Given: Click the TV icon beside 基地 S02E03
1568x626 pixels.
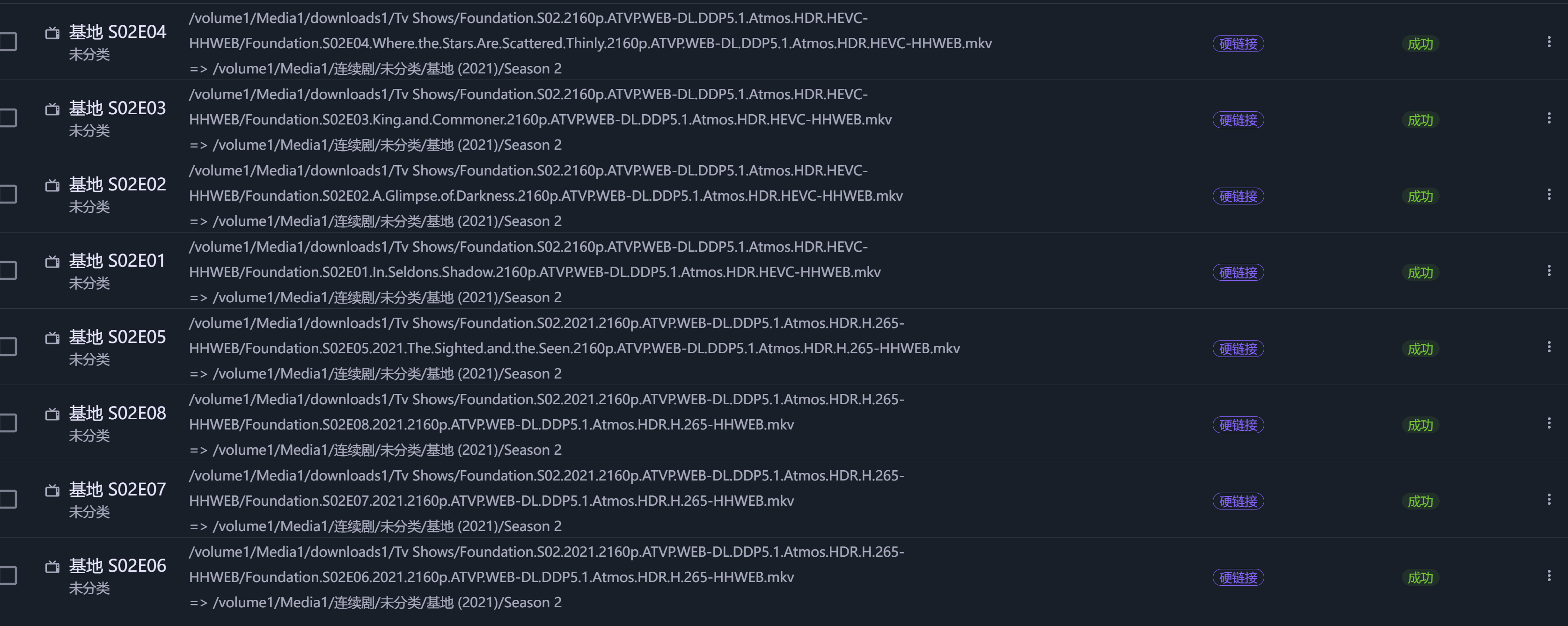Looking at the screenshot, I should [52, 109].
